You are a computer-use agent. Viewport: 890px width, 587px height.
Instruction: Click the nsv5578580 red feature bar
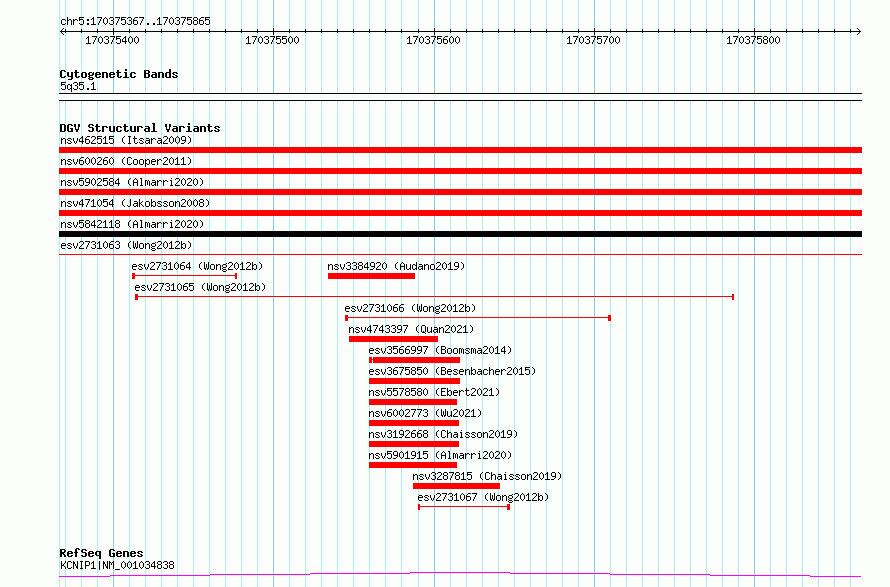pyautogui.click(x=413, y=402)
